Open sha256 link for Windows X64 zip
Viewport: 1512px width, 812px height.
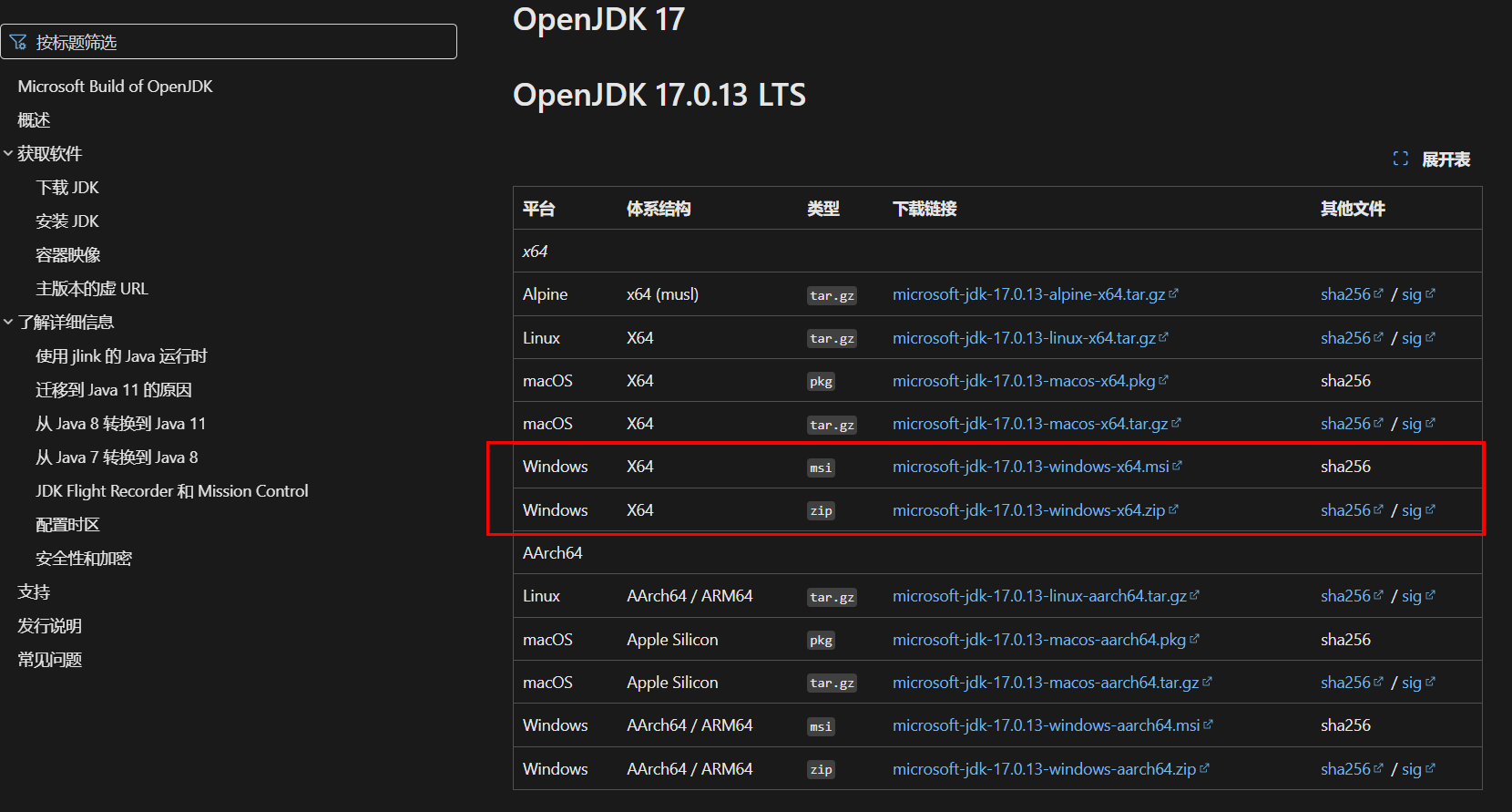tap(1352, 509)
